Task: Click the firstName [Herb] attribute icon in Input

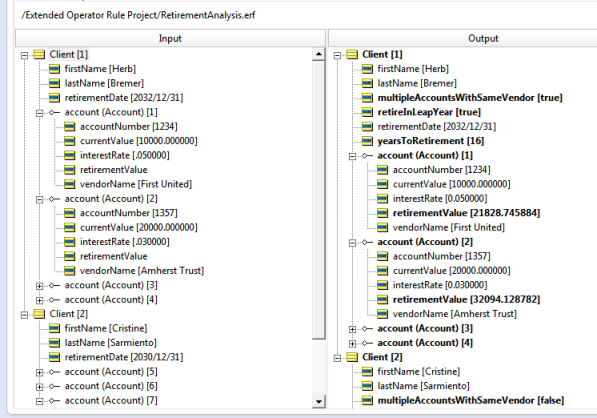Action: tap(54, 69)
